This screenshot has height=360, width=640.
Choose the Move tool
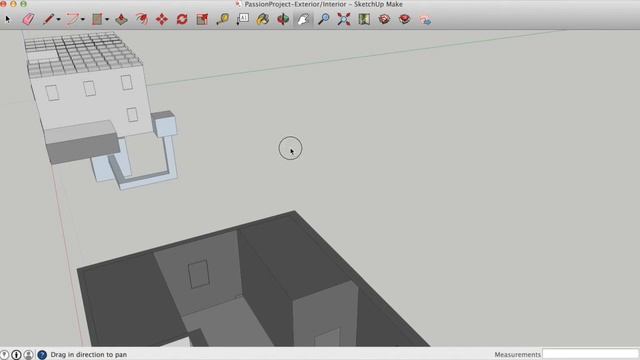click(x=162, y=19)
